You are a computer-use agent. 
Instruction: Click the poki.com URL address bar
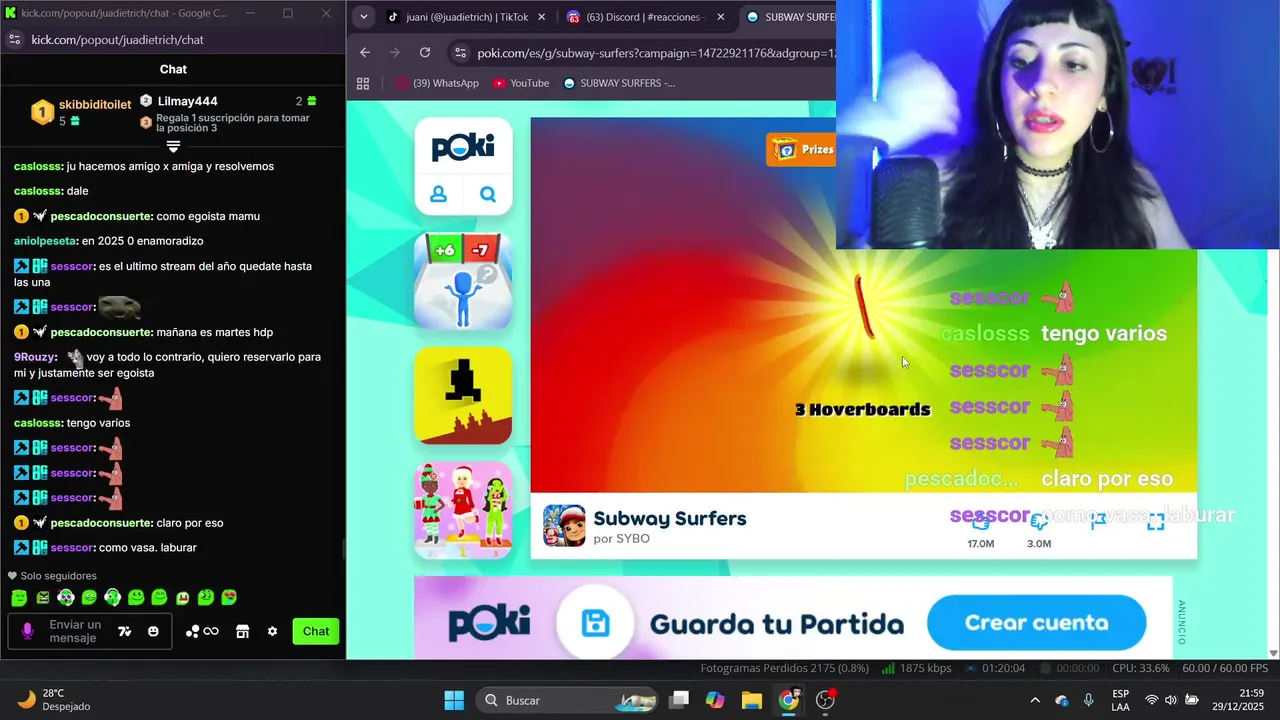tap(655, 53)
